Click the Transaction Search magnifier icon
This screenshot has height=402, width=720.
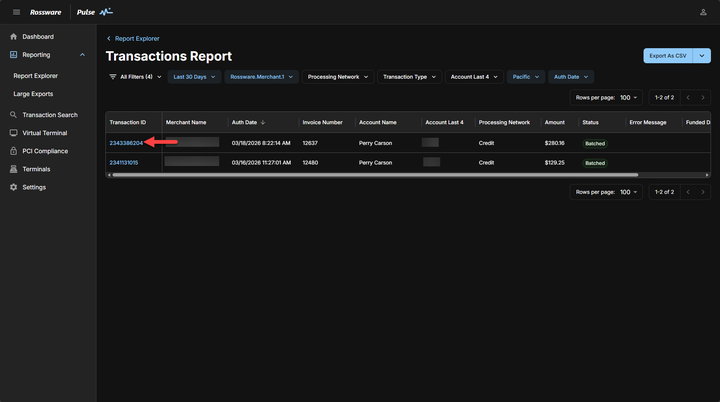(x=13, y=115)
